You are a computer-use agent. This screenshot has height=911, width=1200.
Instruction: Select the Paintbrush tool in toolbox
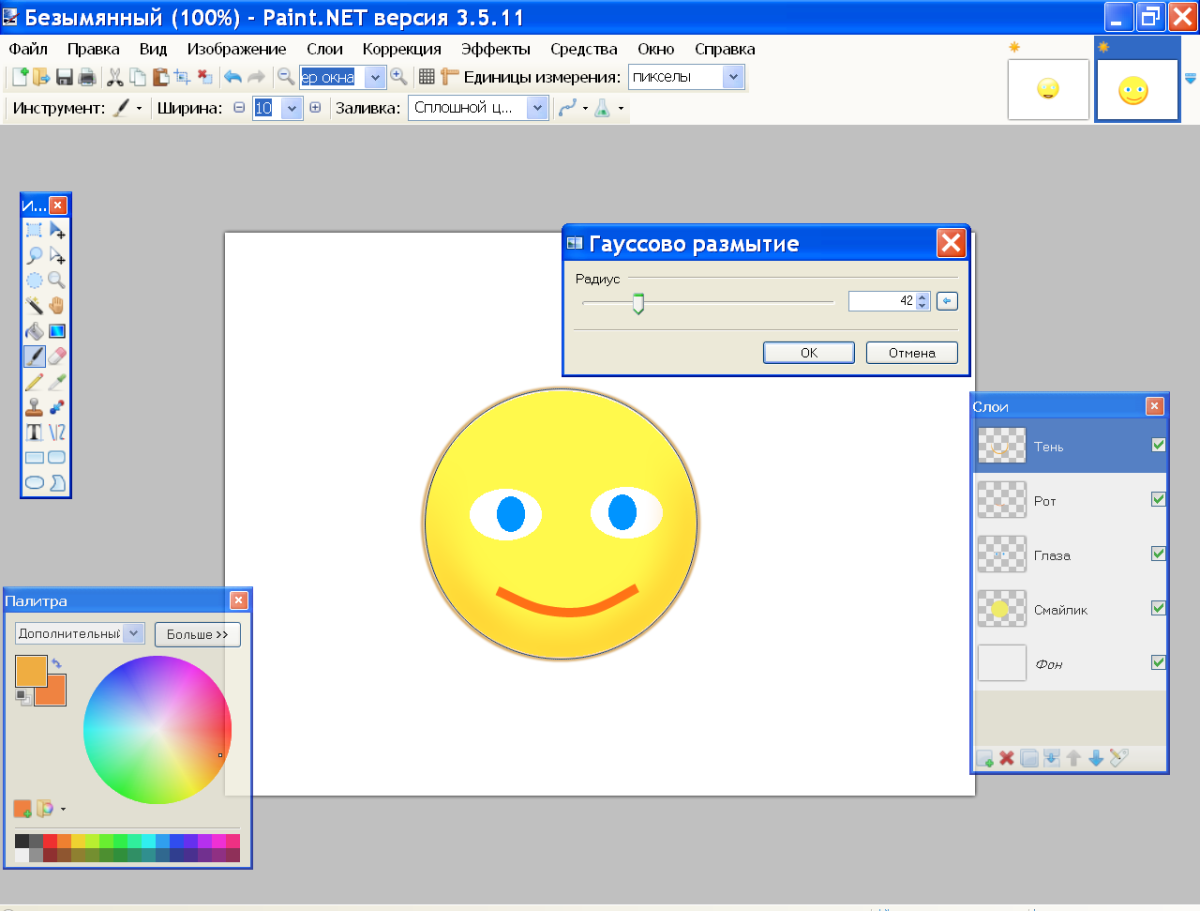click(x=34, y=355)
